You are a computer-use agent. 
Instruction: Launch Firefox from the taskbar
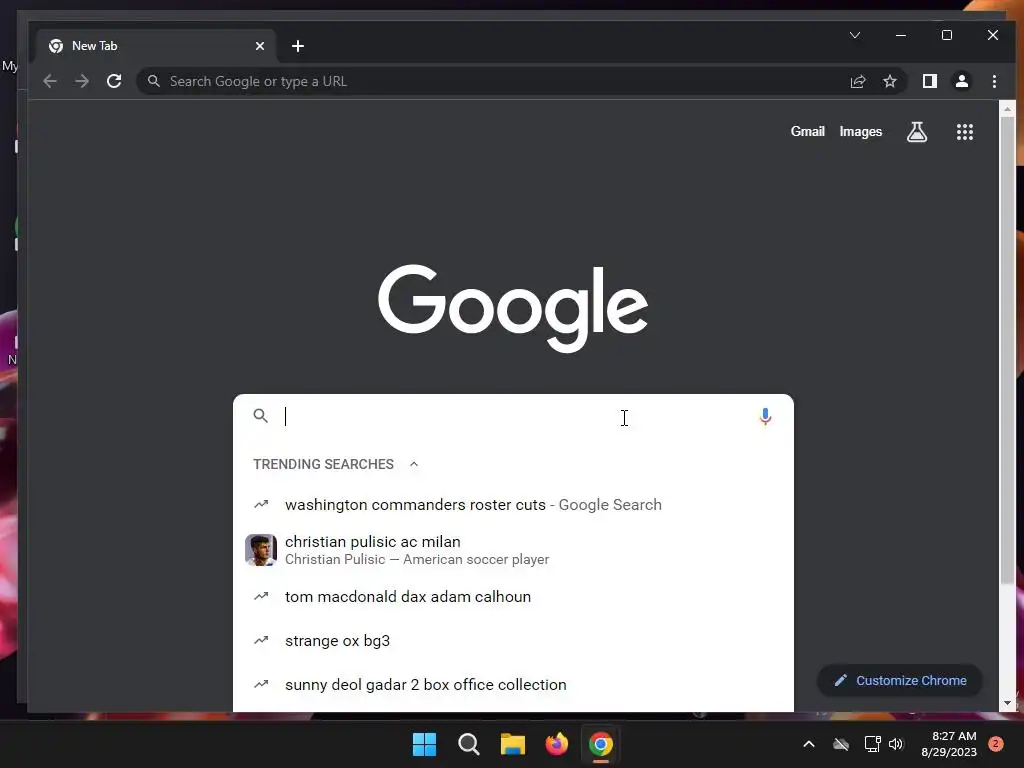click(556, 744)
